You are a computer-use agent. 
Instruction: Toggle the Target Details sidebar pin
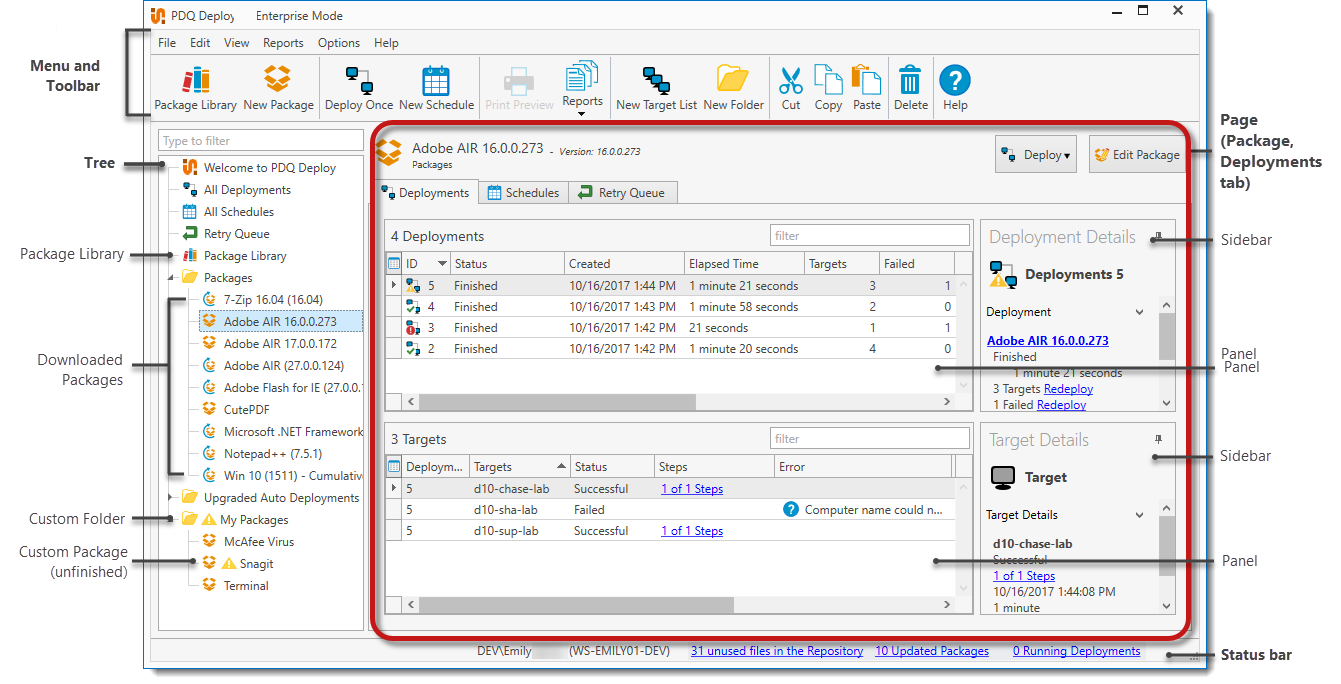coord(1158,440)
